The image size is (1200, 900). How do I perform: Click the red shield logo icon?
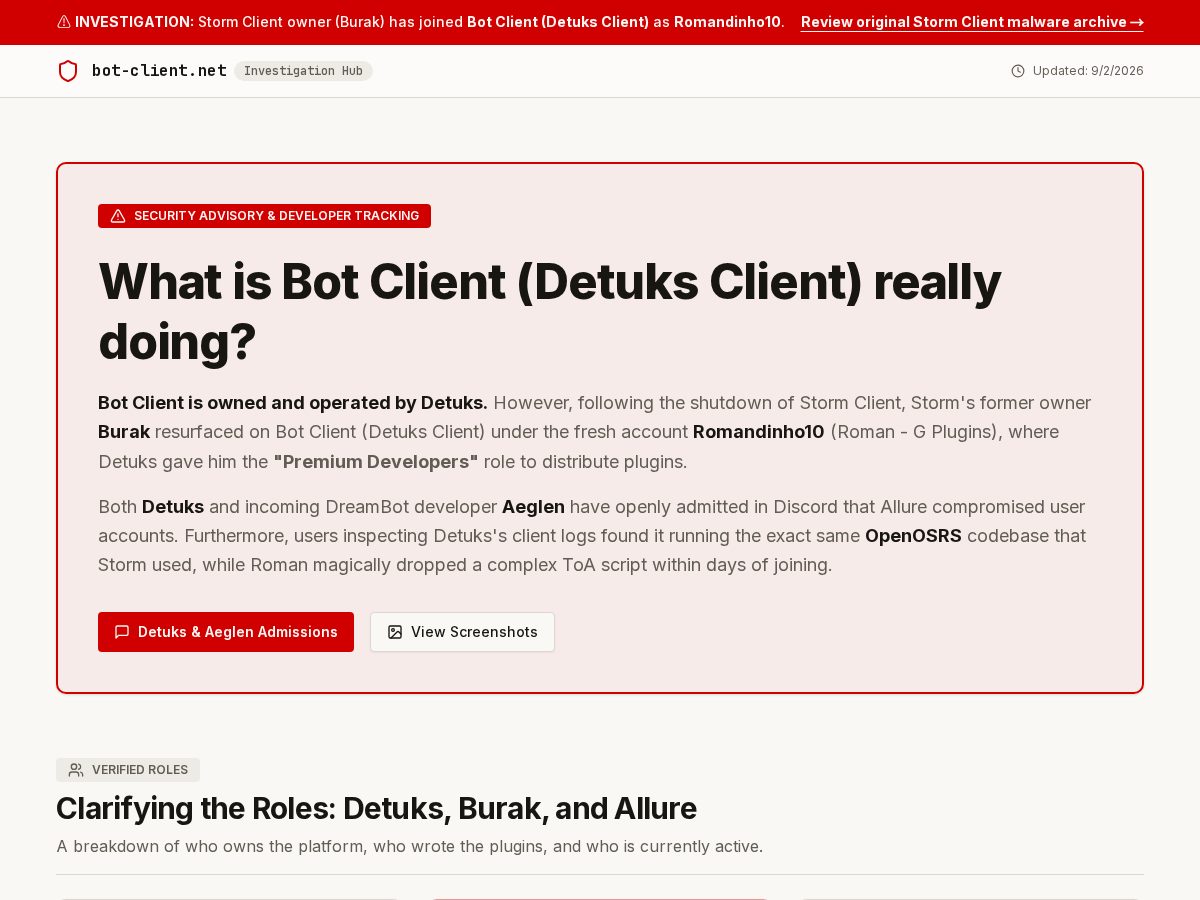point(68,71)
